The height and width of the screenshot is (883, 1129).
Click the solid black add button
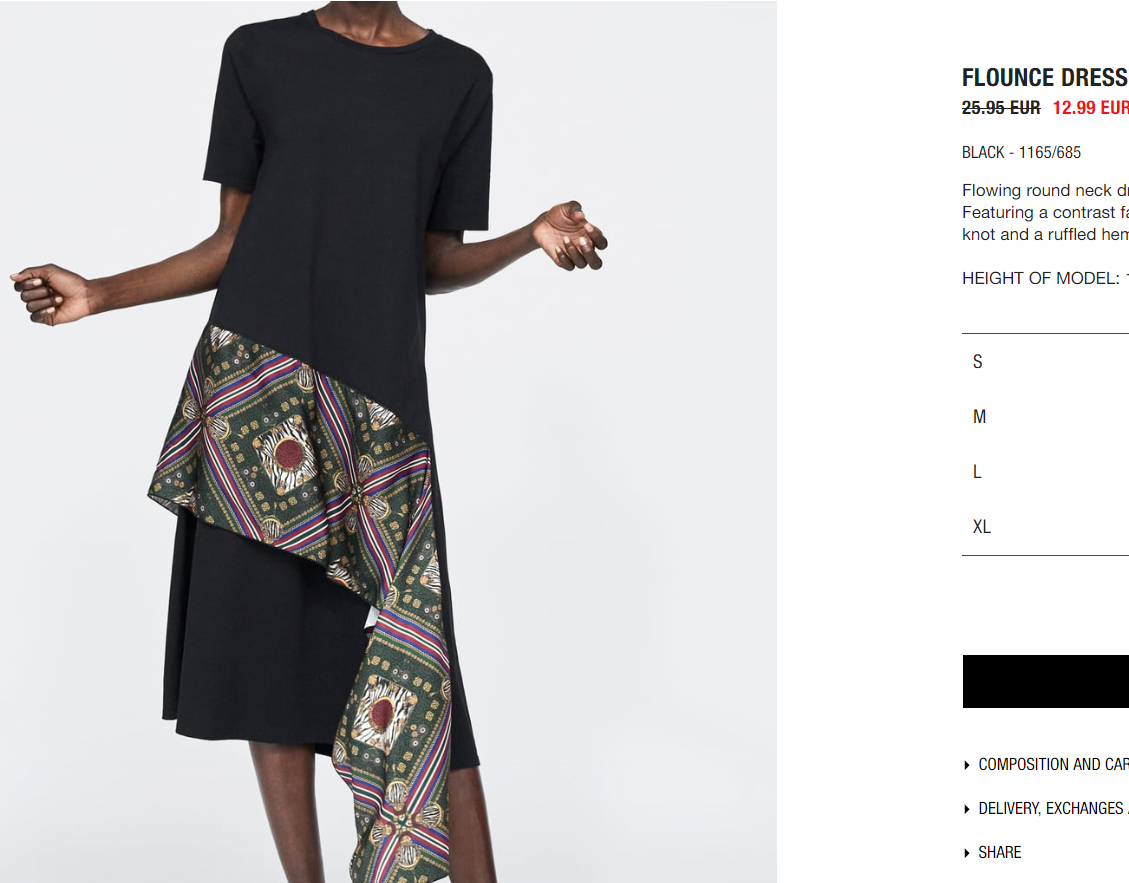[x=1045, y=681]
